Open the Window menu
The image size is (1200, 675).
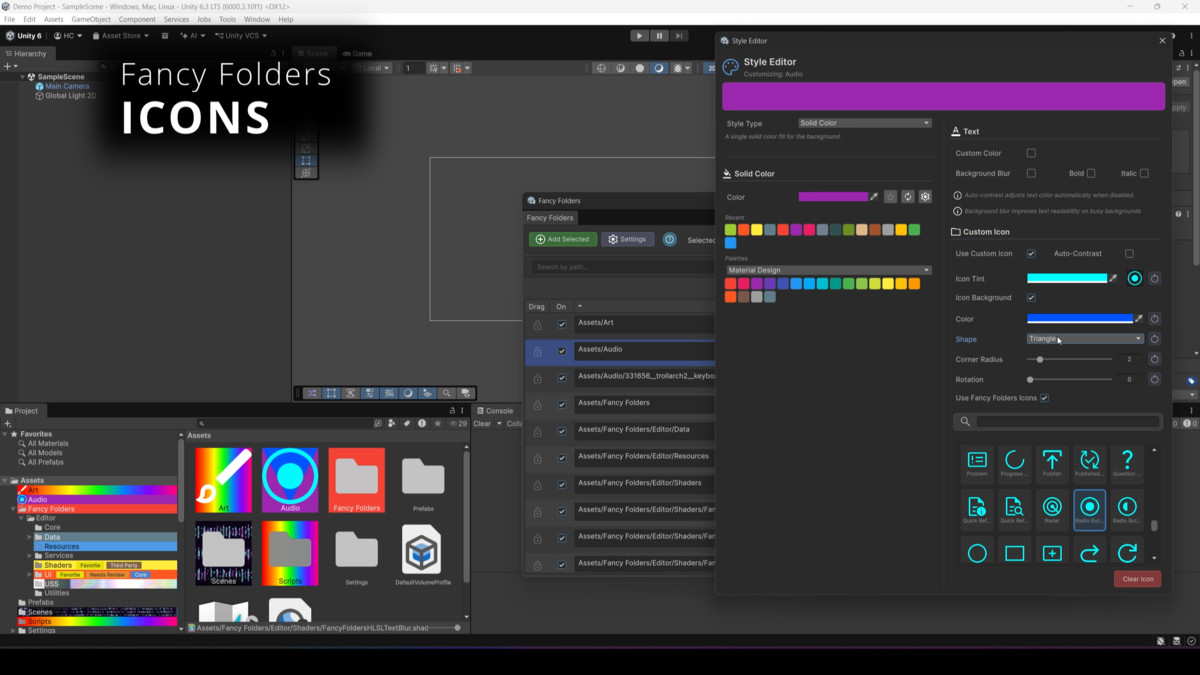257,19
